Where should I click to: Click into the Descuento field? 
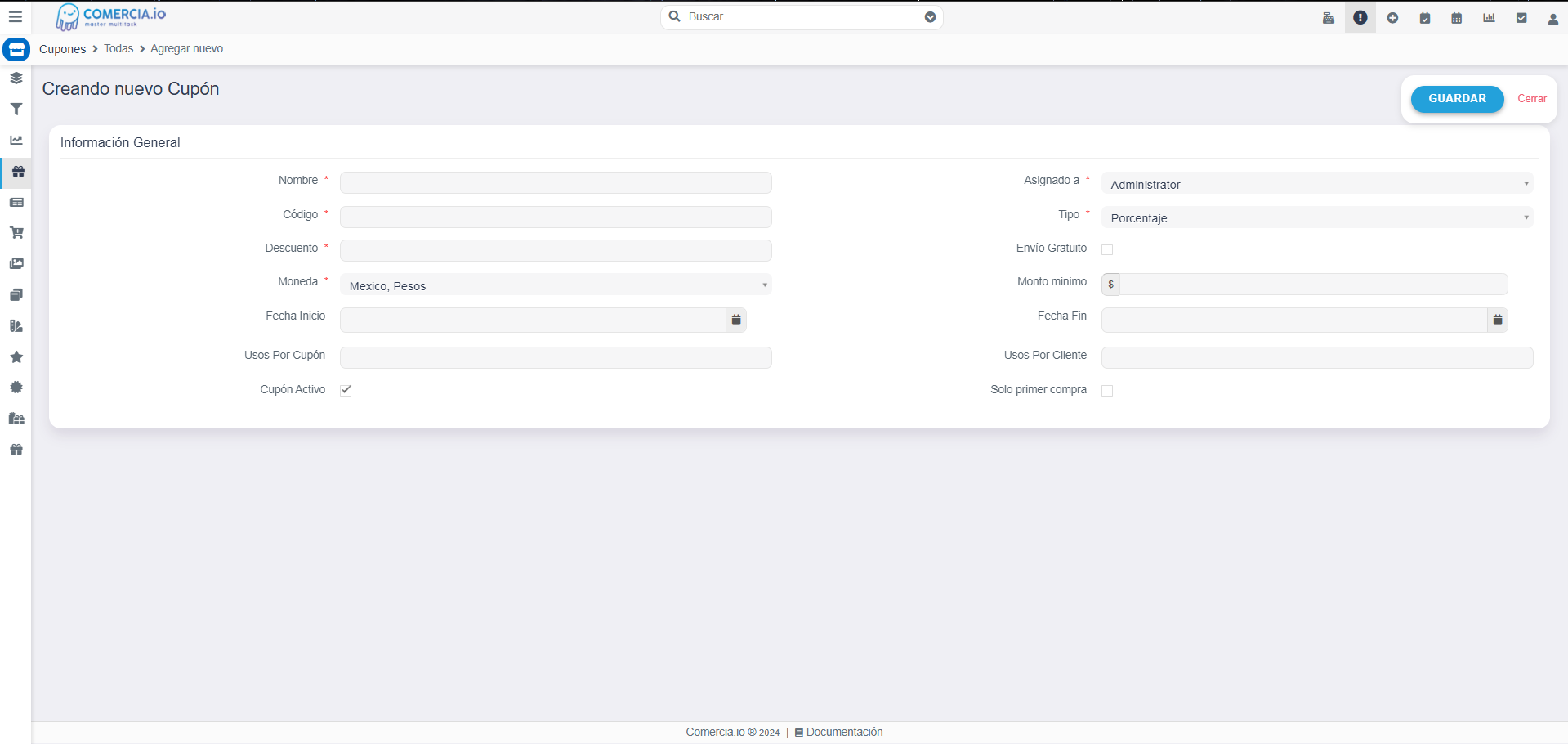[556, 250]
